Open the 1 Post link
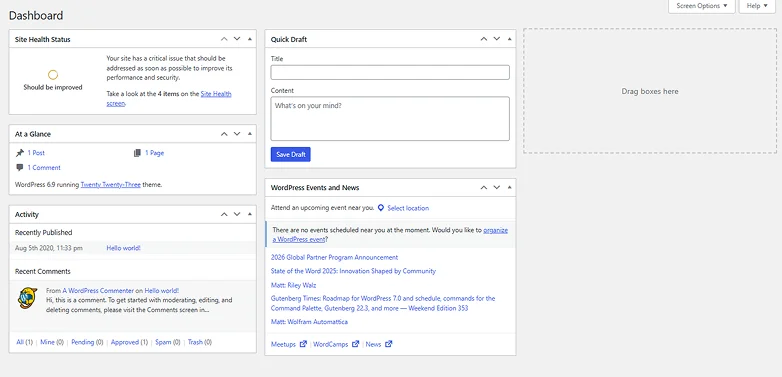The width and height of the screenshot is (782, 377). click(x=36, y=153)
